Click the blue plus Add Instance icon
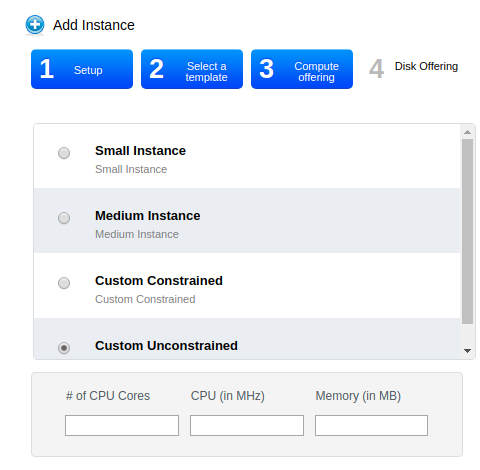 [x=35, y=25]
